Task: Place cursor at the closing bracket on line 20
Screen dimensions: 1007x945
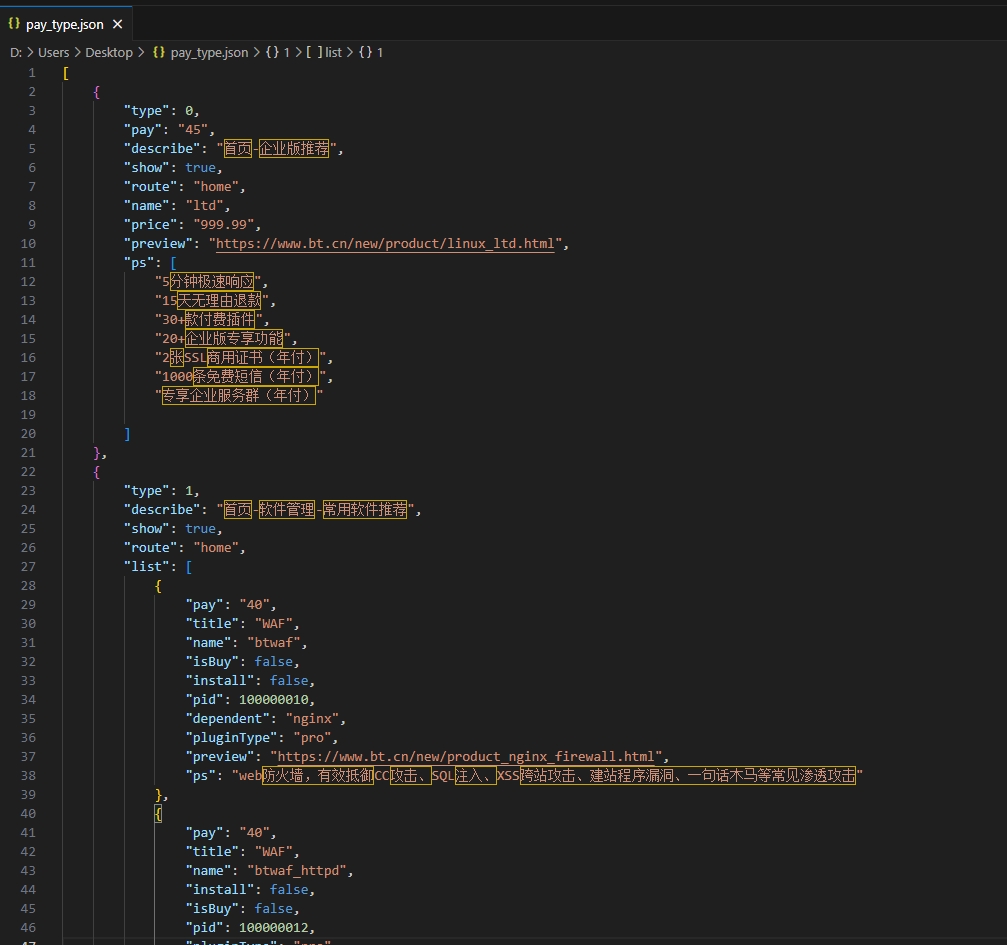Action: pyautogui.click(x=127, y=434)
